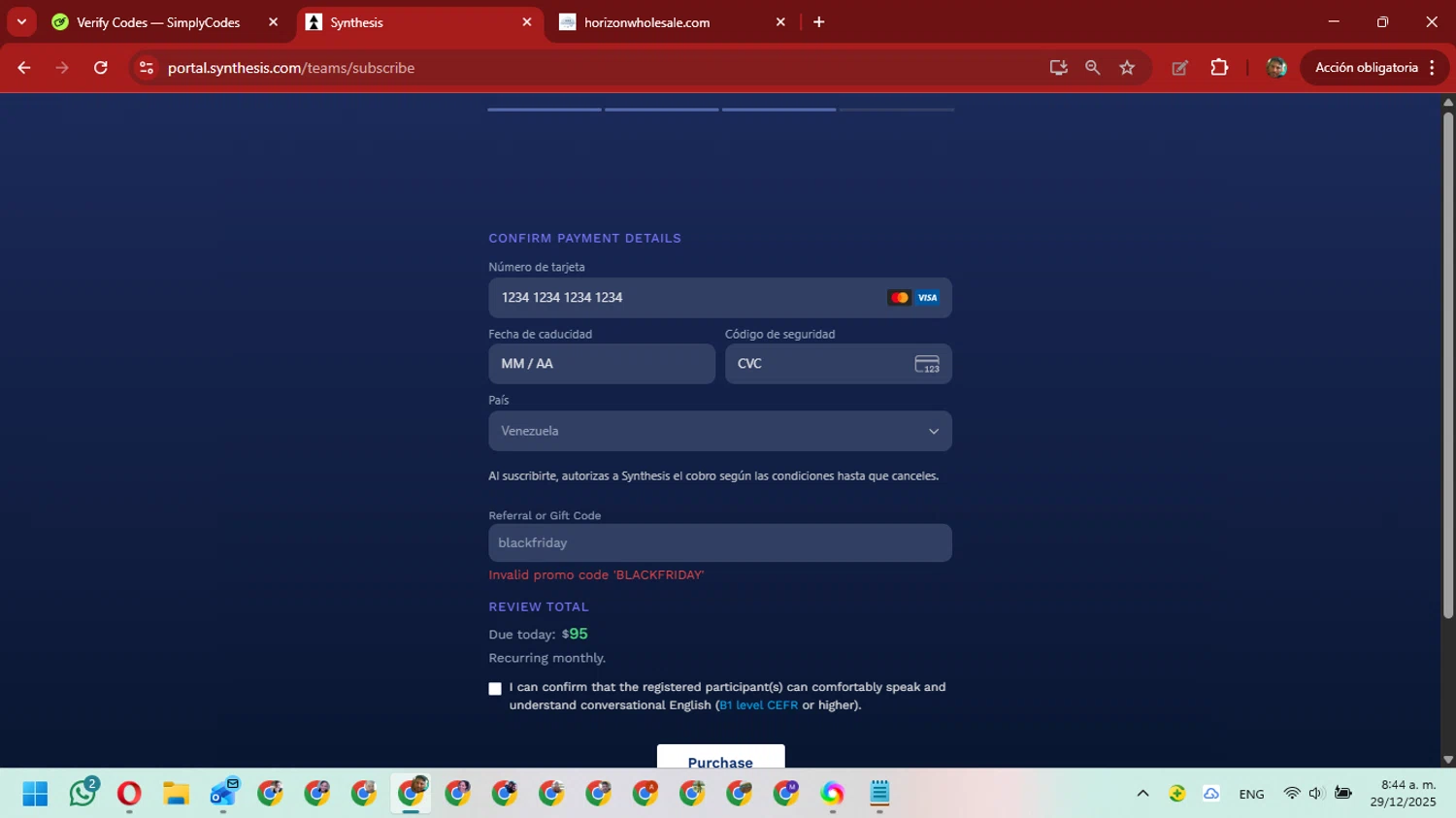Image resolution: width=1456 pixels, height=818 pixels.
Task: Click the $95 due today amount
Action: click(x=575, y=634)
